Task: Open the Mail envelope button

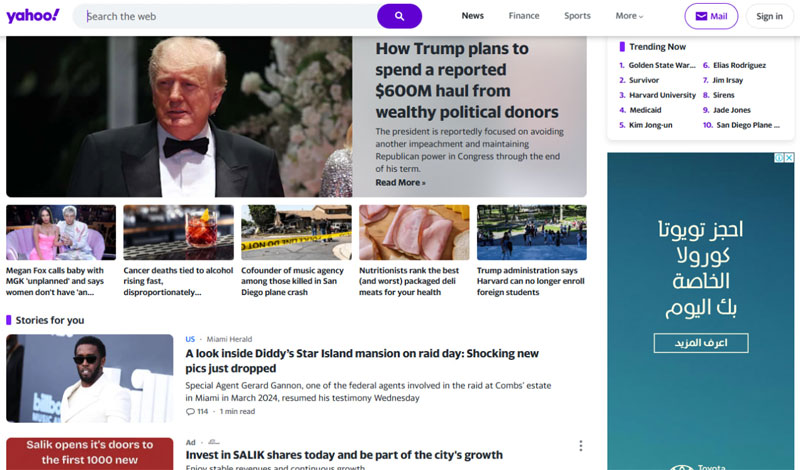Action: [711, 16]
